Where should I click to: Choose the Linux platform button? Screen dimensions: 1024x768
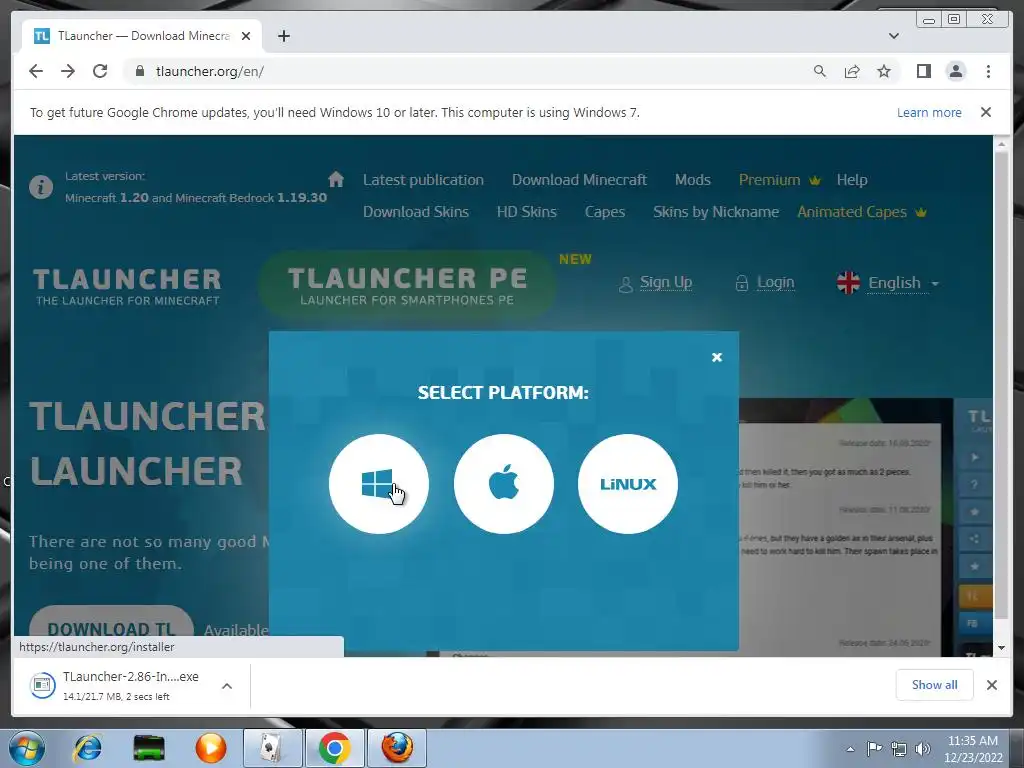pos(628,484)
